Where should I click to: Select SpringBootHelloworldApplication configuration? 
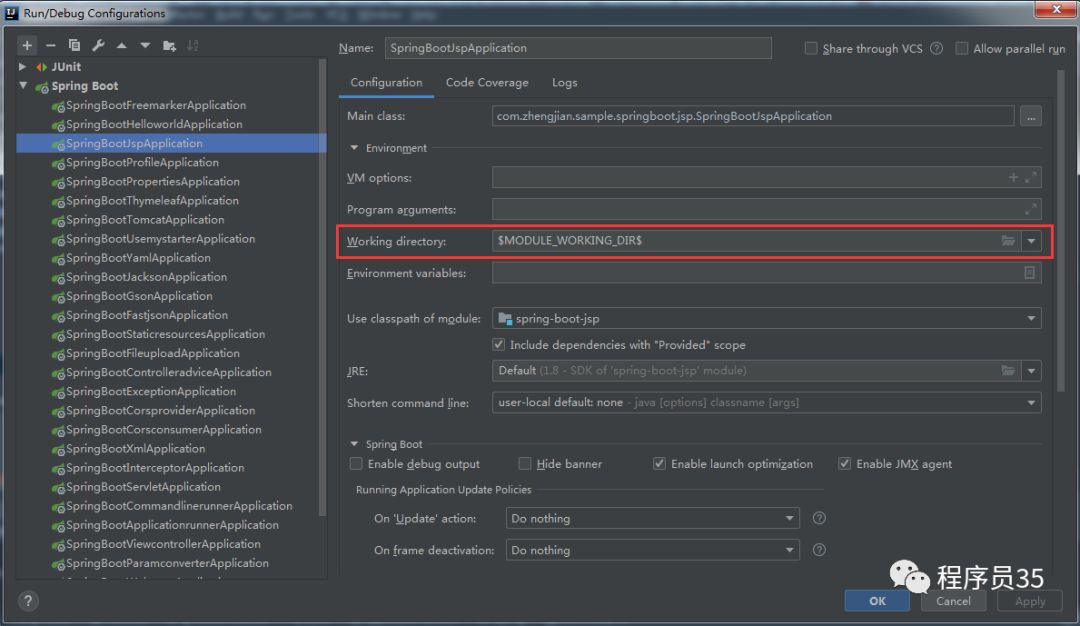coord(154,124)
